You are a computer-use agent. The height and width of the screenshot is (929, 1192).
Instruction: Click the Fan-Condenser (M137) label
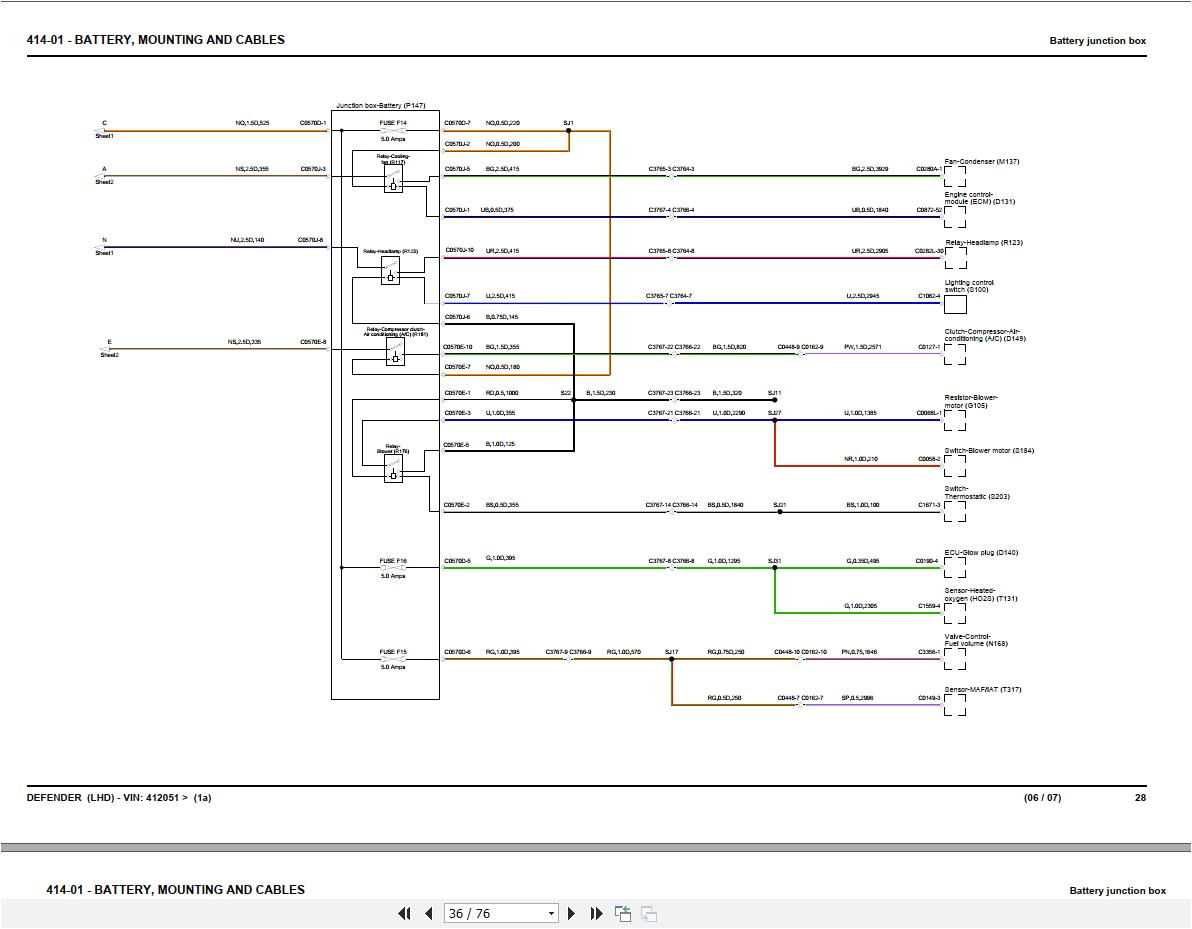click(981, 161)
